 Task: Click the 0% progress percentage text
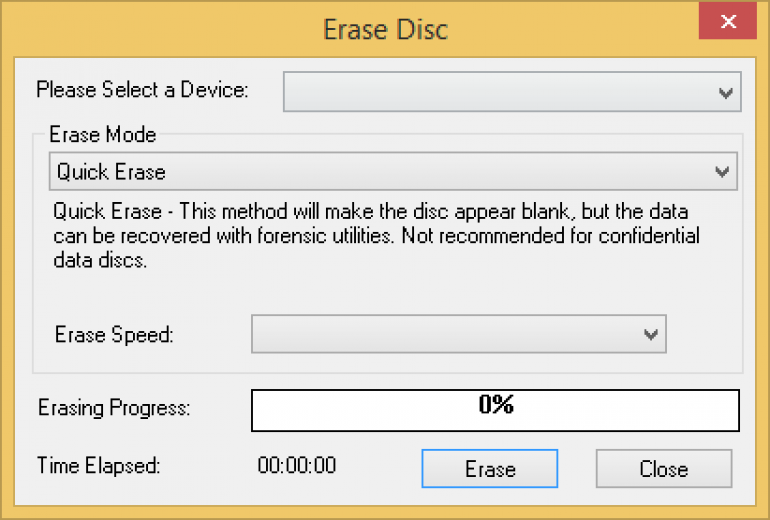click(496, 405)
